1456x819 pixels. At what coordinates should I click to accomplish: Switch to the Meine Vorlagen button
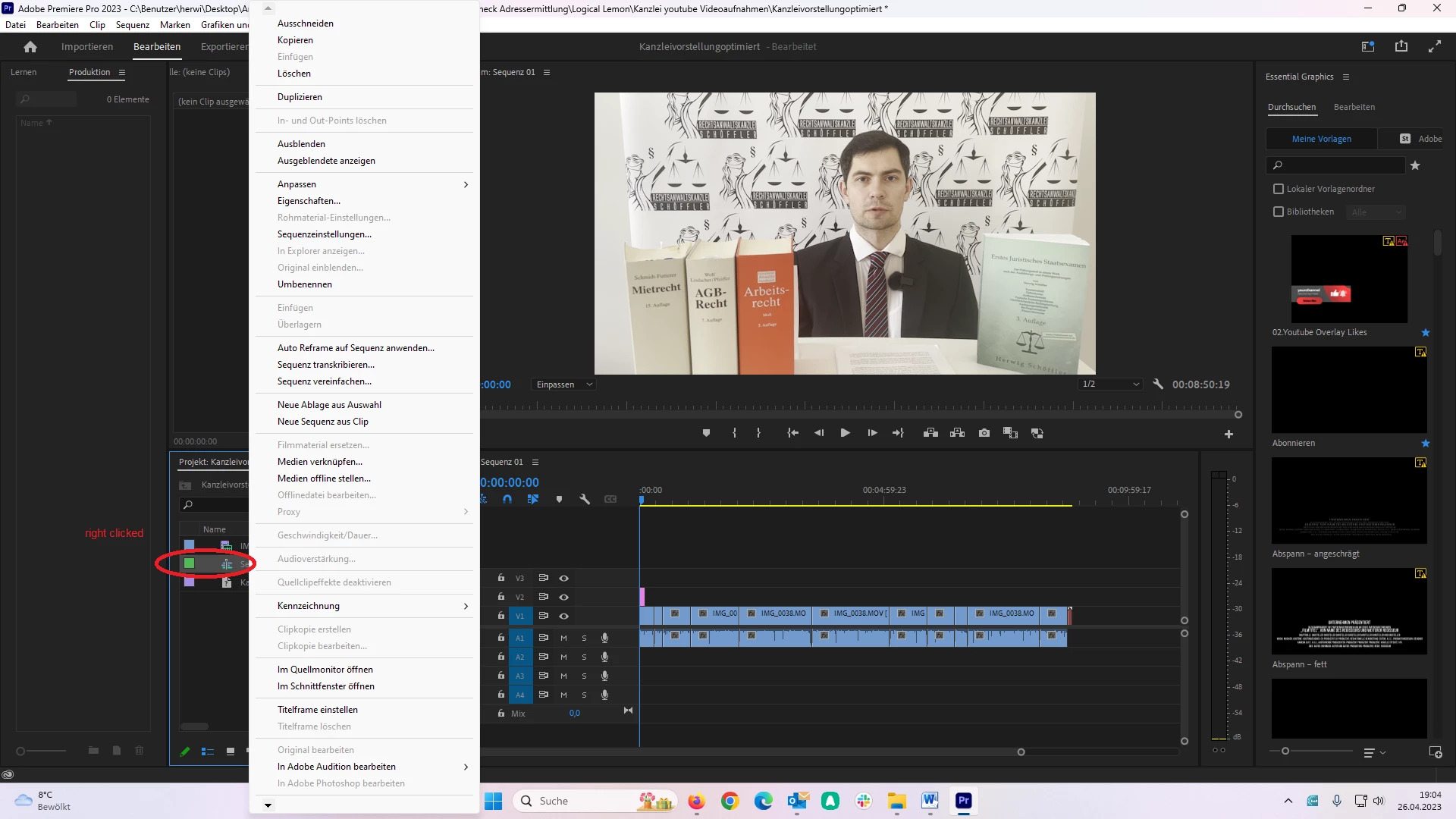click(x=1321, y=139)
